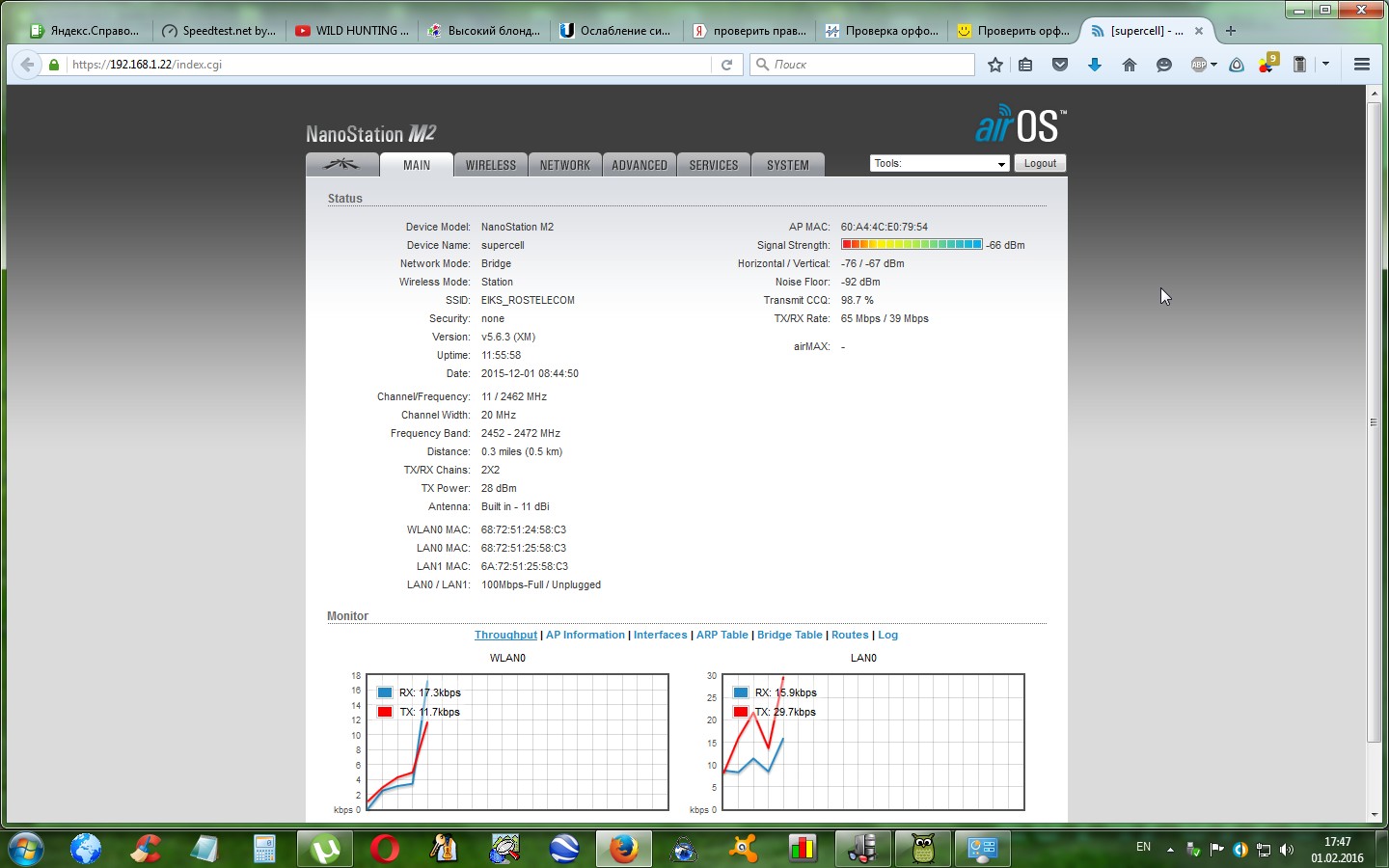This screenshot has width=1389, height=868.
Task: Open the Downloads arrow icon
Action: coord(1095,65)
